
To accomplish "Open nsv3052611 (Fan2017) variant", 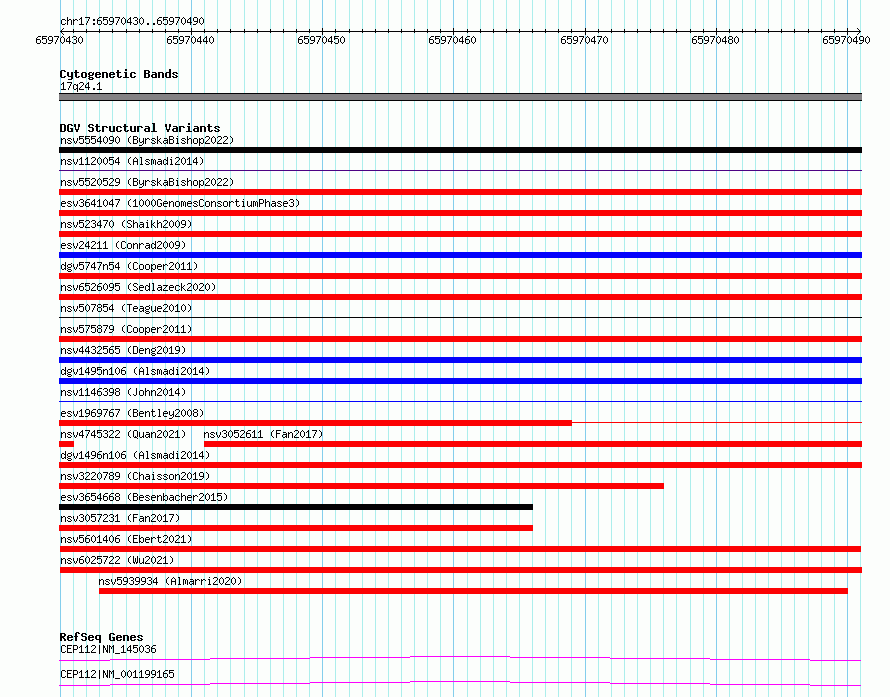I will pos(263,434).
